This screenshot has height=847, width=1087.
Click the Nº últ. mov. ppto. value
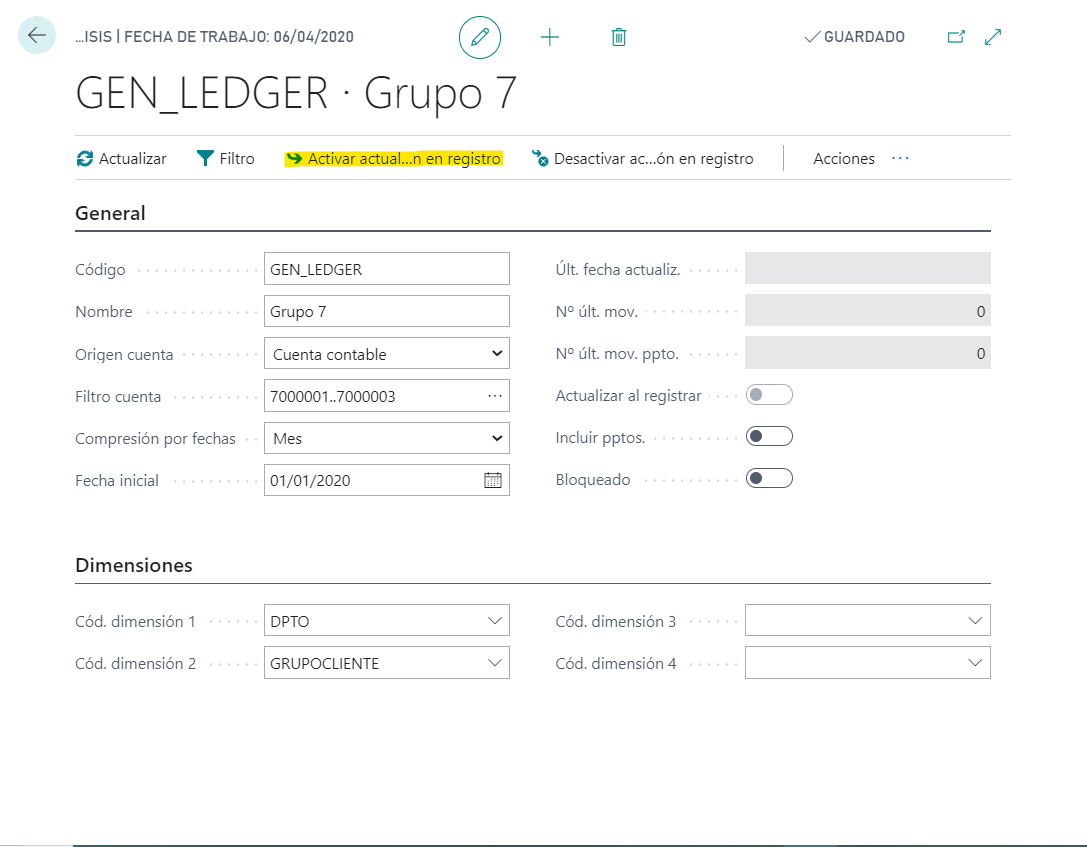coord(867,353)
